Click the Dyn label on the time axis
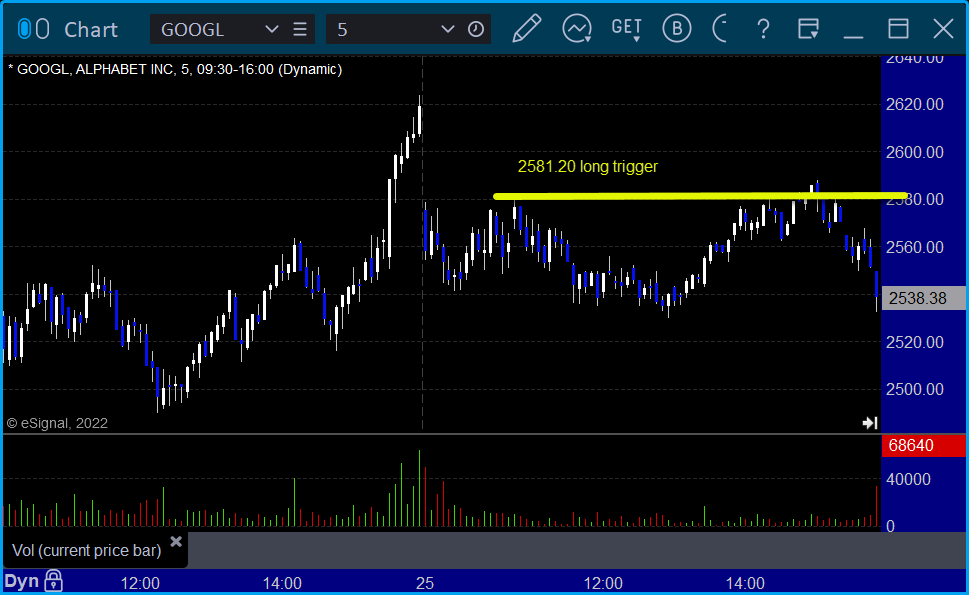This screenshot has width=969, height=595. pyautogui.click(x=22, y=581)
